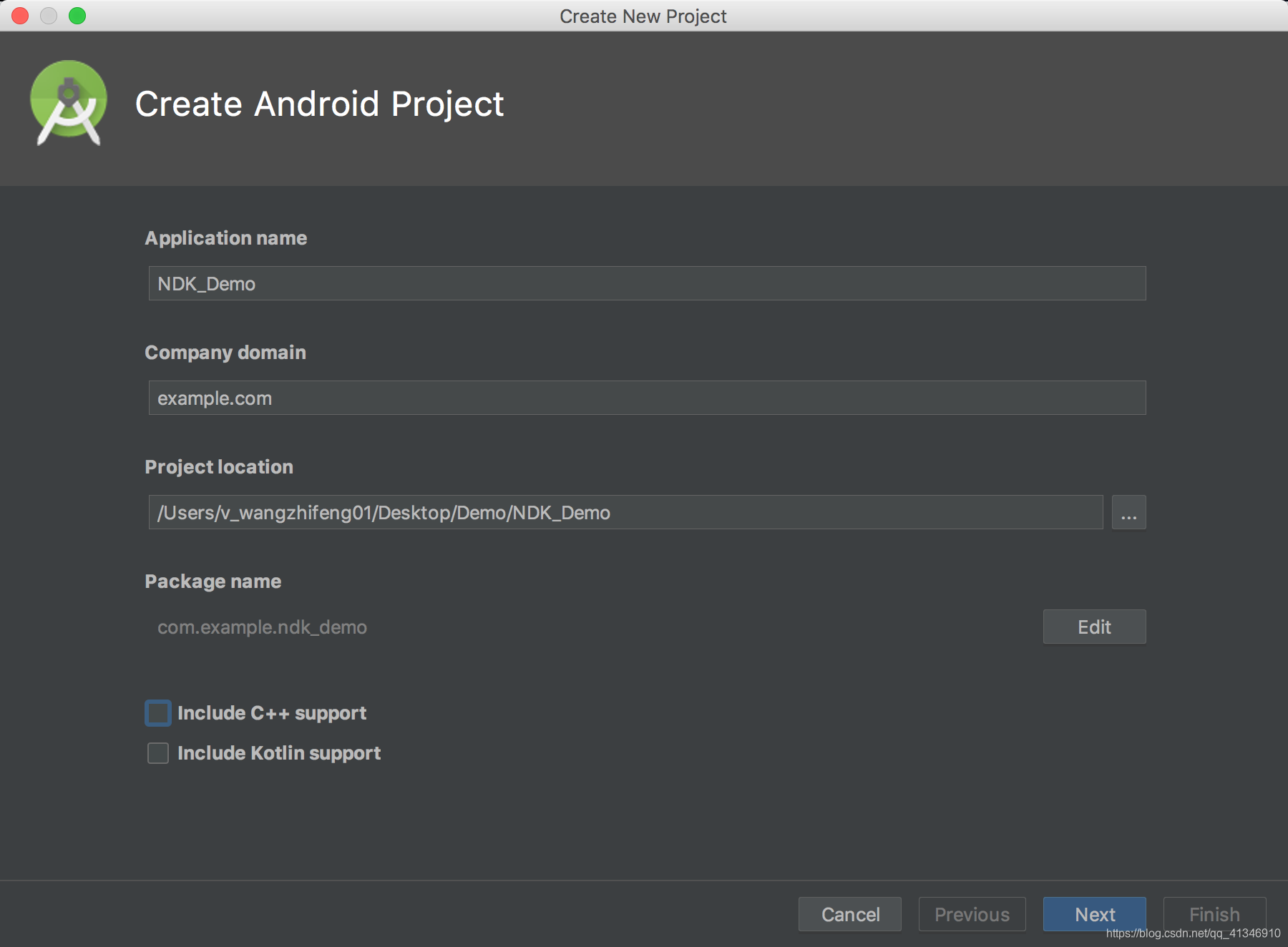Click Edit to modify the package name
The width and height of the screenshot is (1288, 947).
(1093, 627)
